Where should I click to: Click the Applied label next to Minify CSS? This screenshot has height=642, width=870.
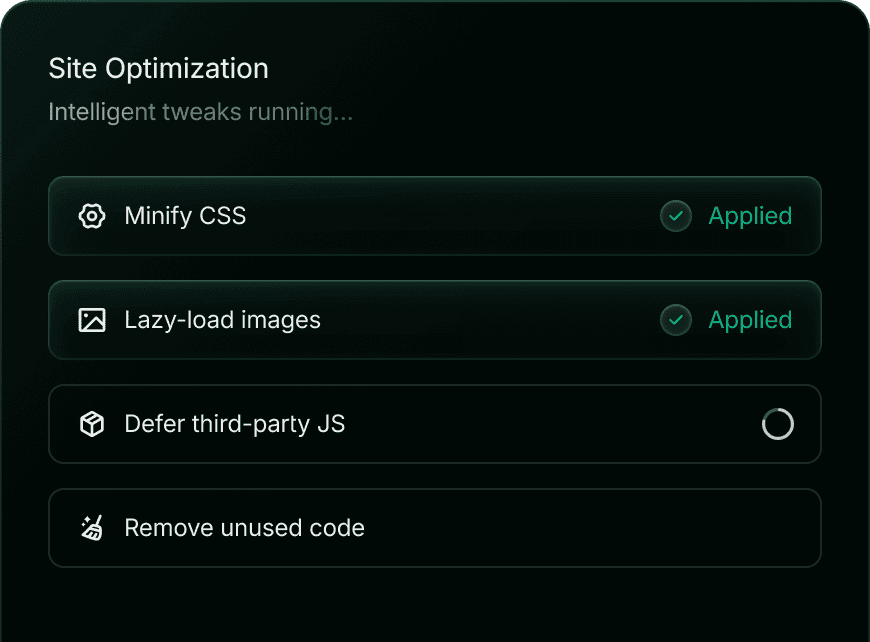tap(750, 216)
